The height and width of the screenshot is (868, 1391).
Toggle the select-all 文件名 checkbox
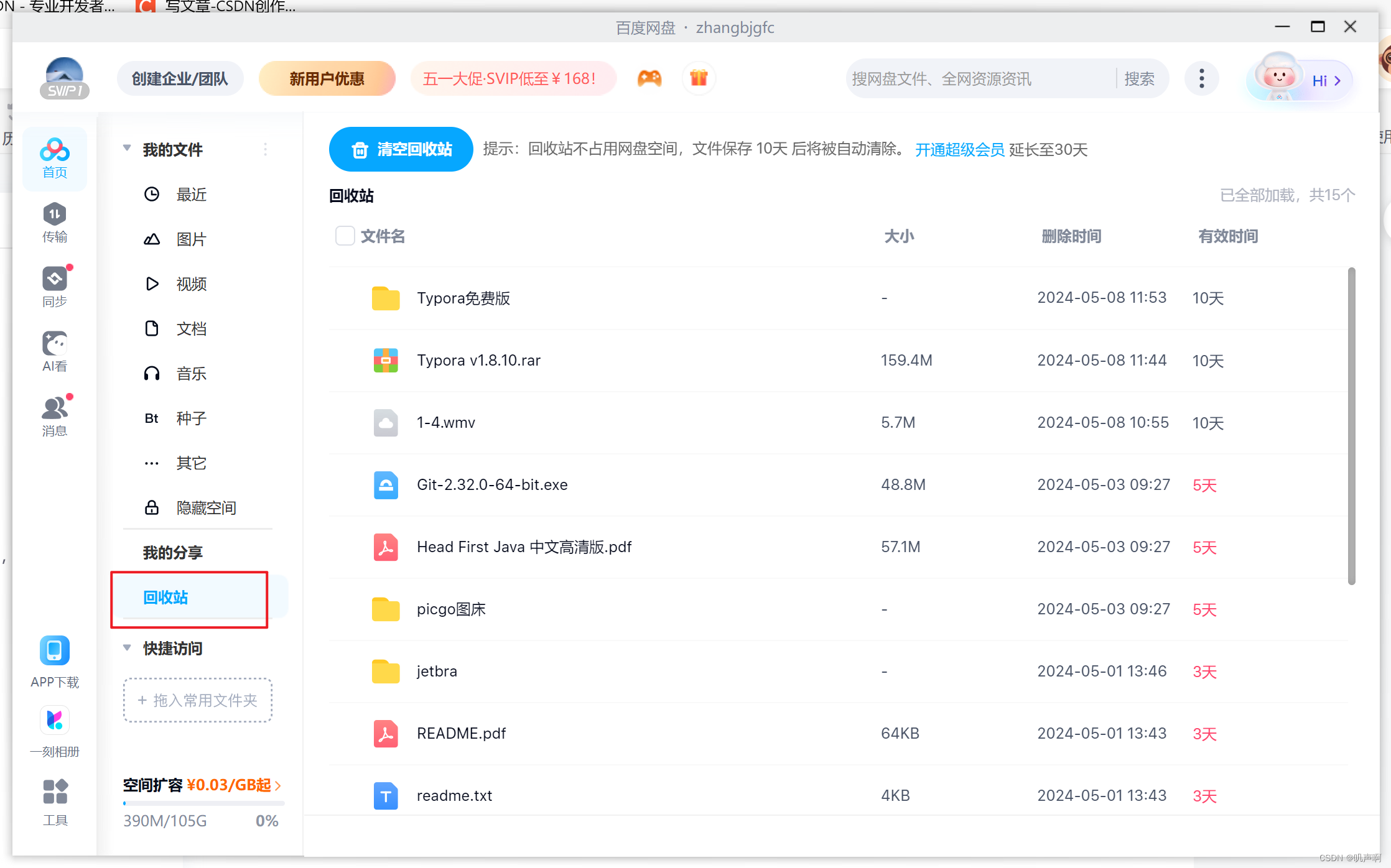tap(345, 236)
